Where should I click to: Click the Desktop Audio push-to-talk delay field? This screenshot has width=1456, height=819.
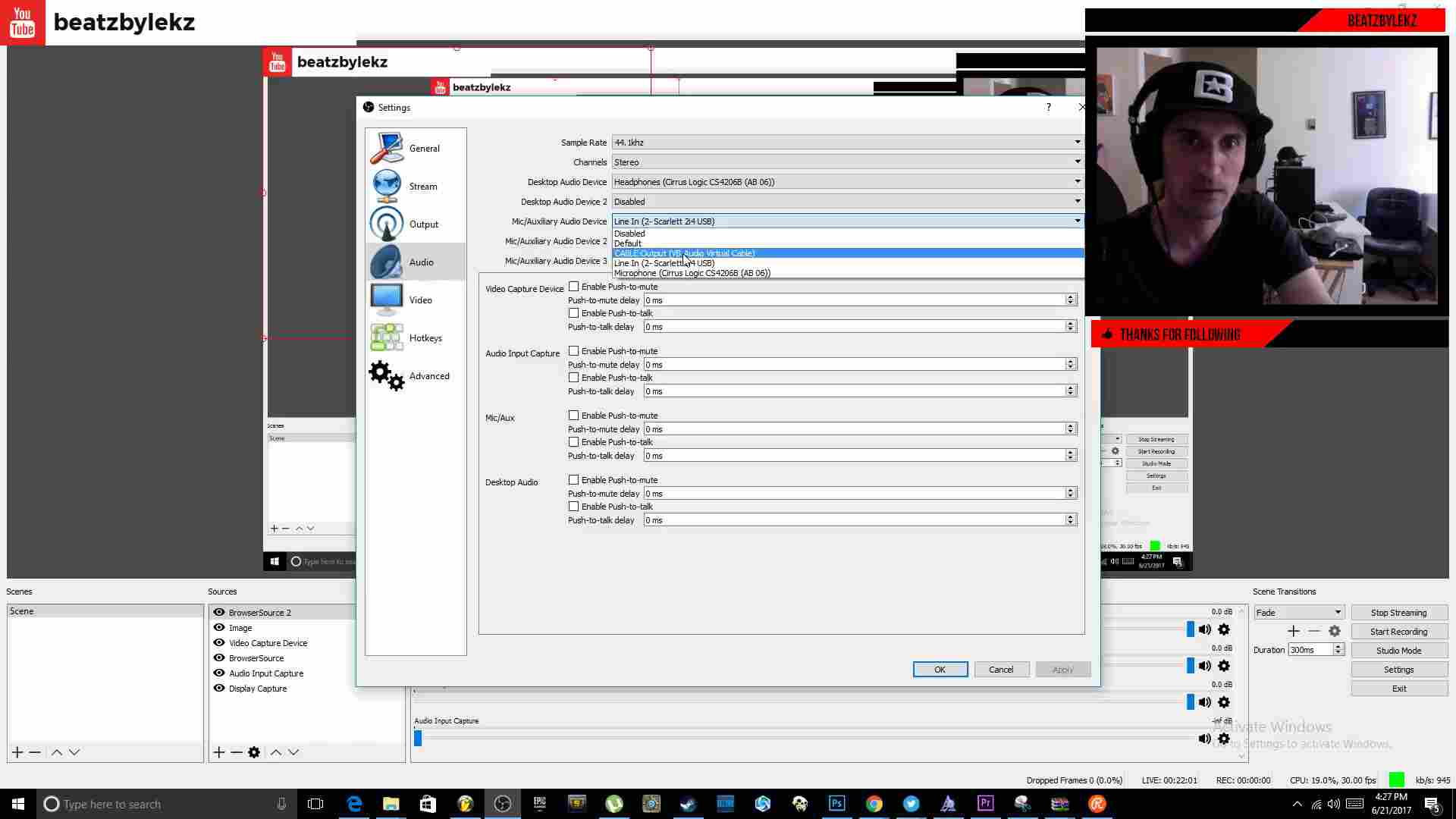click(855, 520)
